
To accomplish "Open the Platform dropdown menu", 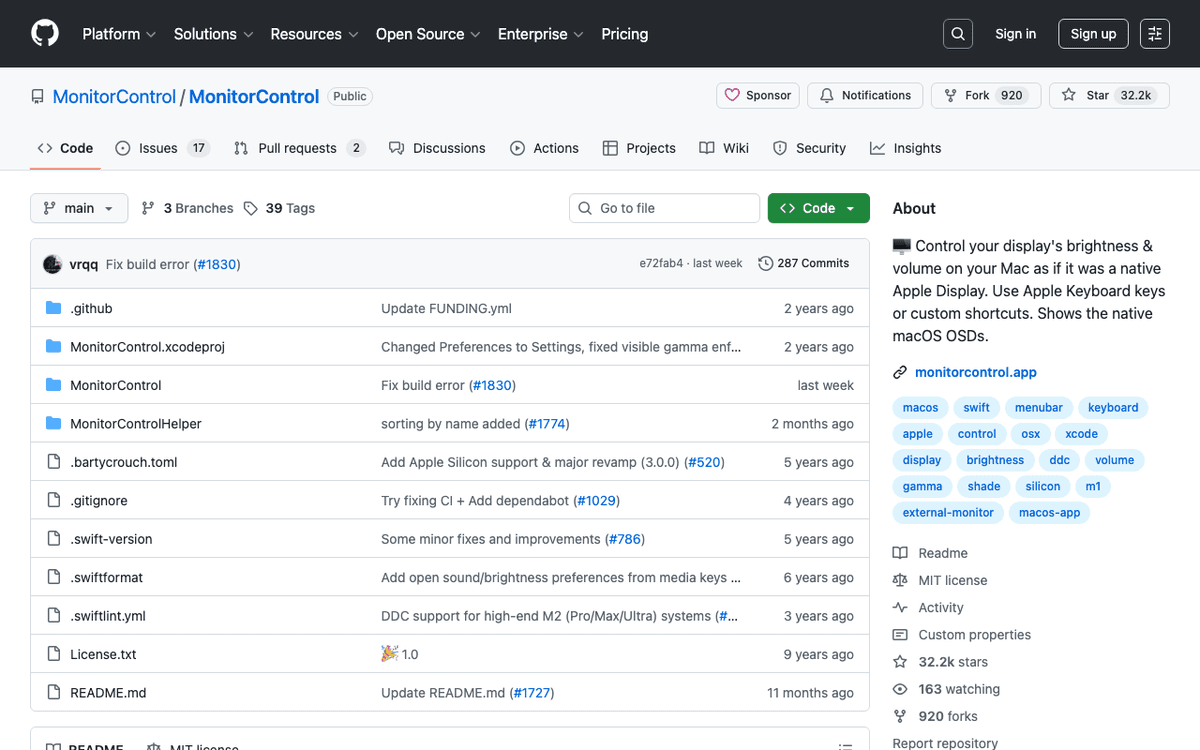I will coord(118,33).
